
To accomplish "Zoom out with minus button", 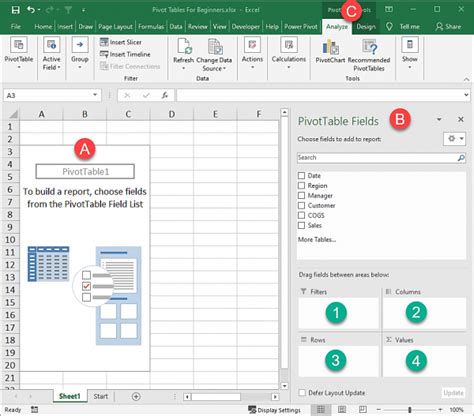I will click(378, 410).
